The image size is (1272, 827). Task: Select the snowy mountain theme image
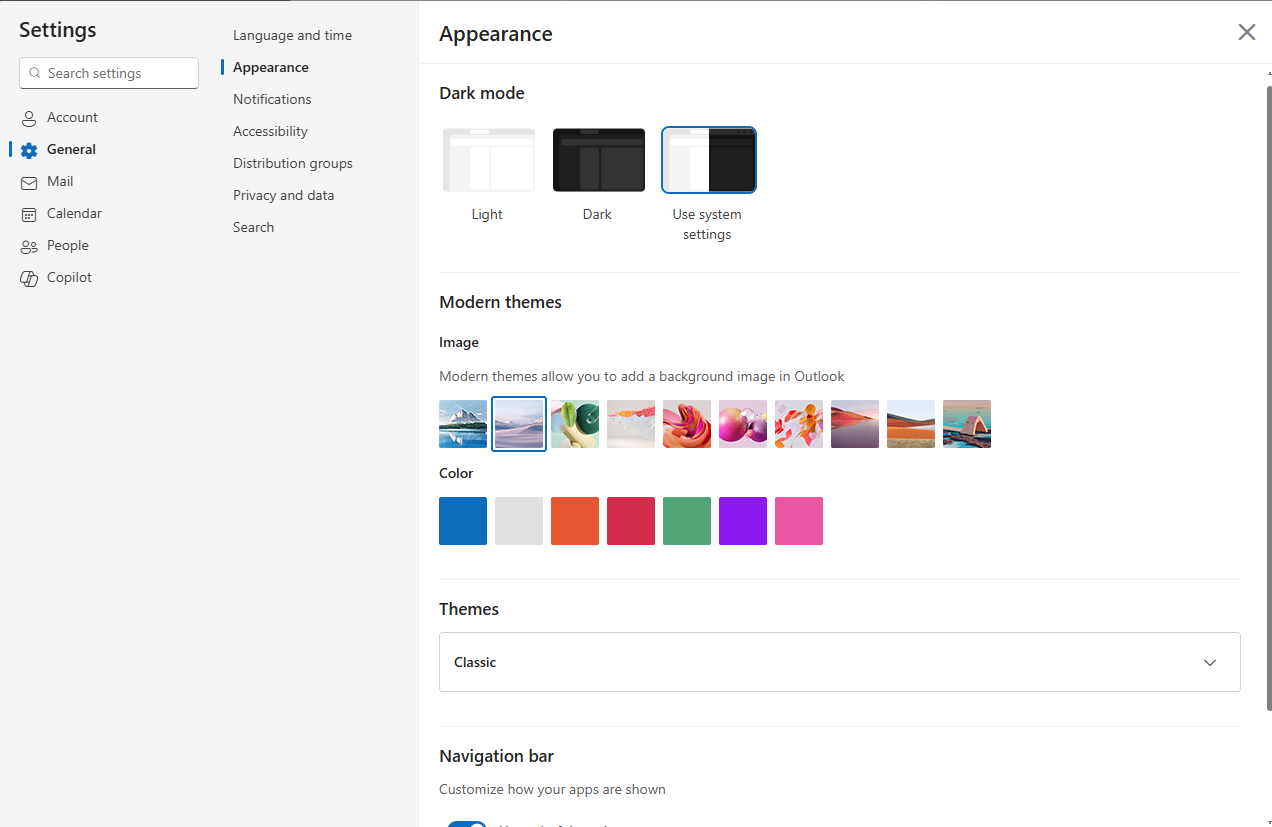(x=463, y=424)
